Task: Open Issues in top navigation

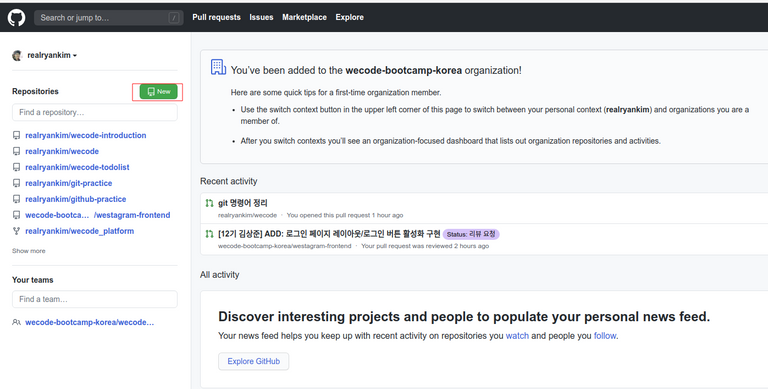Action: pos(261,17)
